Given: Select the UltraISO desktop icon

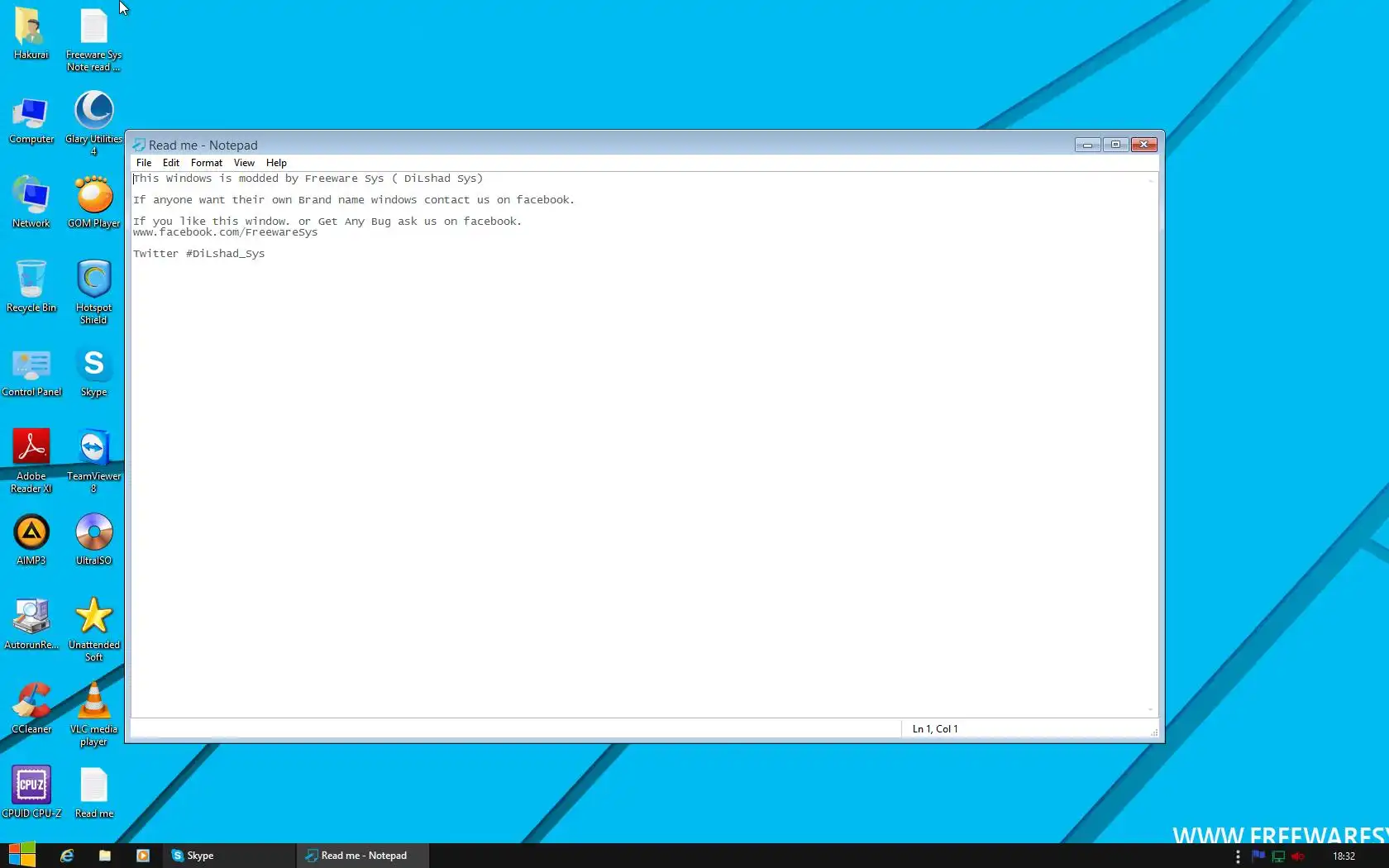Looking at the screenshot, I should coord(93,539).
